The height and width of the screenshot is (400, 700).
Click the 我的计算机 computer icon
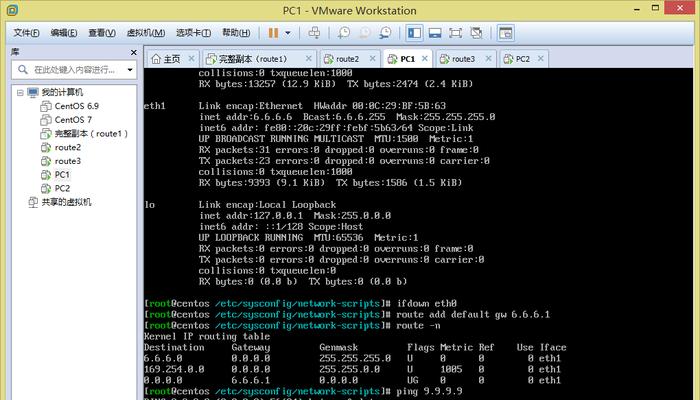33,92
